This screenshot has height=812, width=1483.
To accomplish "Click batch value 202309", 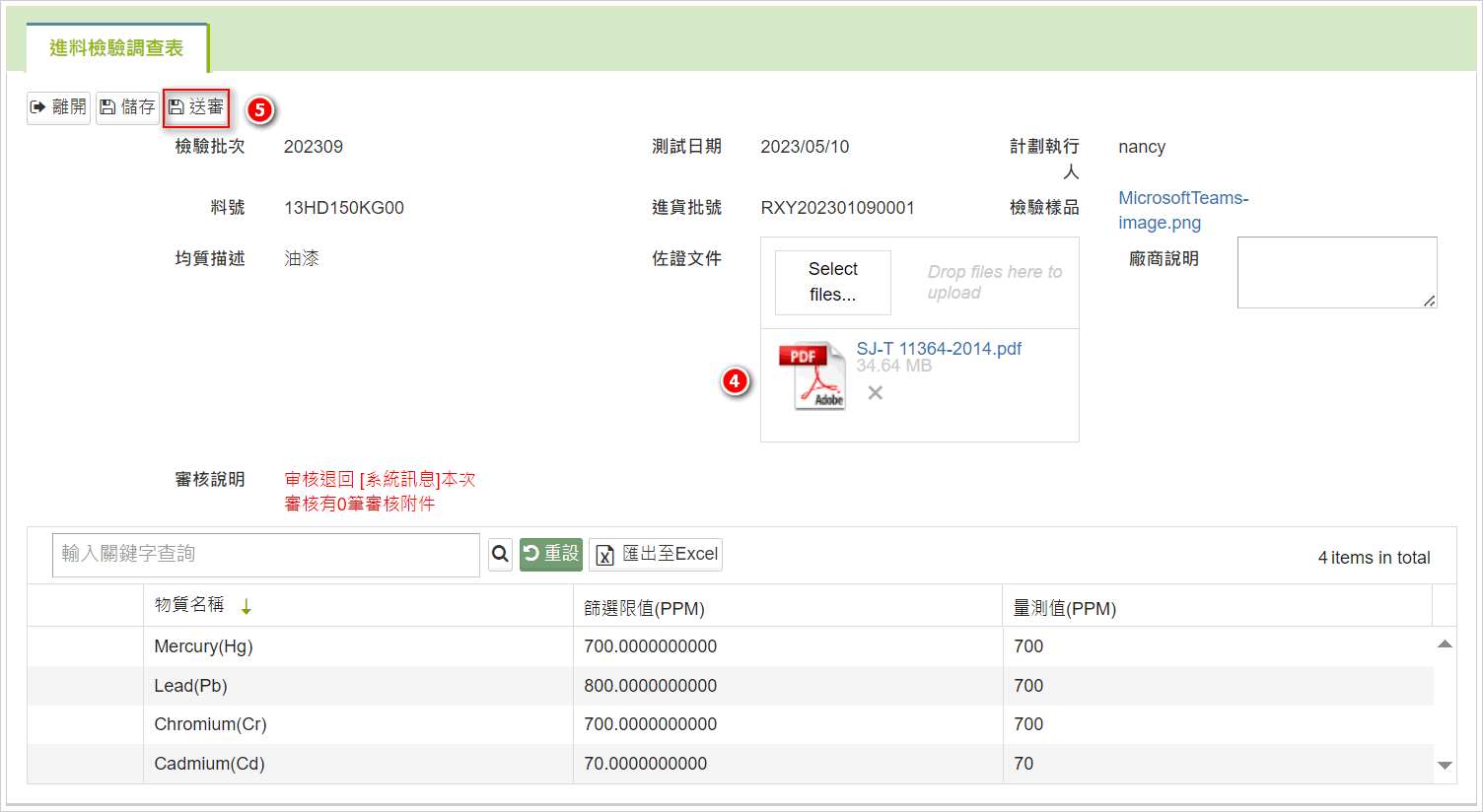I will 314,147.
